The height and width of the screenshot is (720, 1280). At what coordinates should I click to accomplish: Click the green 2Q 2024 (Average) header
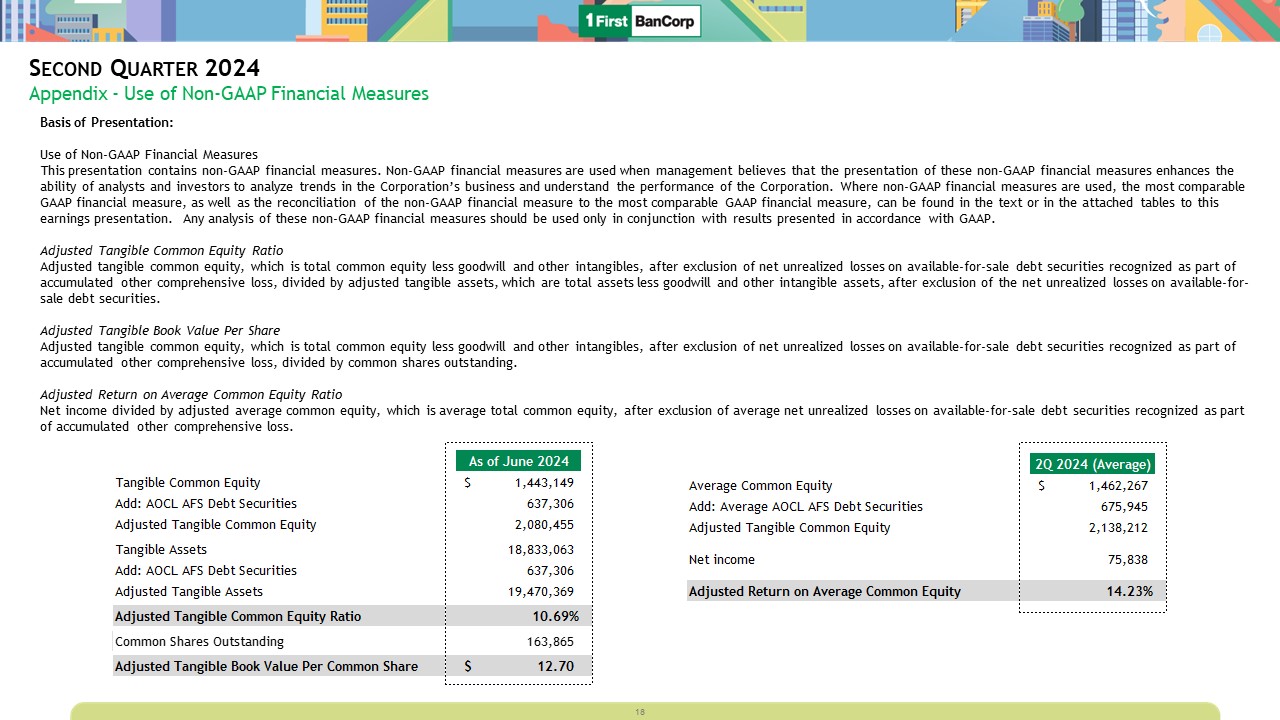coord(1092,464)
